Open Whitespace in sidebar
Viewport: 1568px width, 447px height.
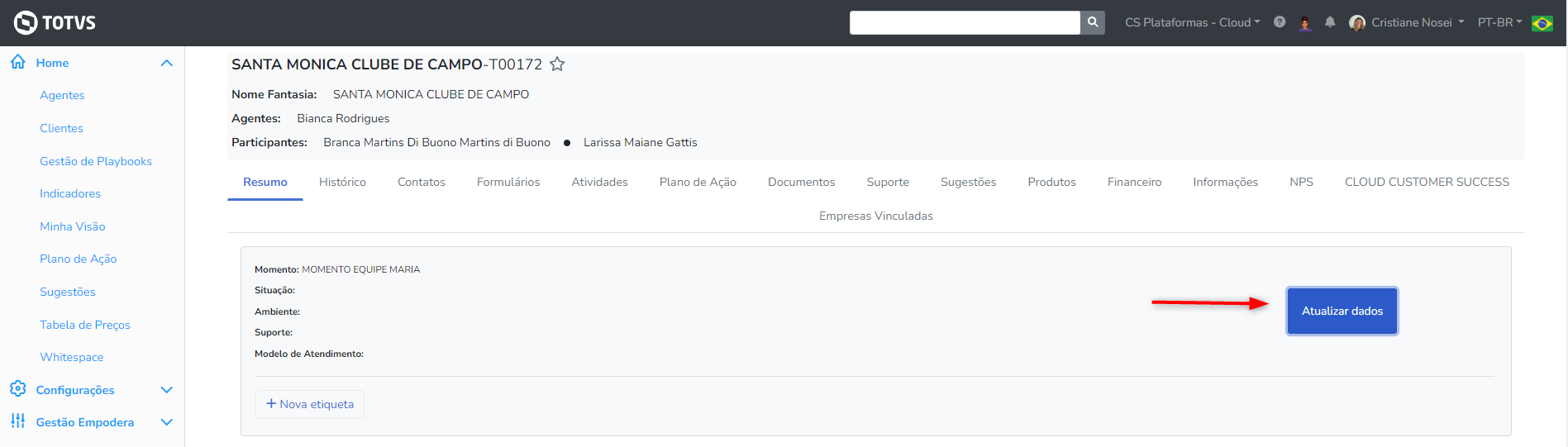click(72, 357)
